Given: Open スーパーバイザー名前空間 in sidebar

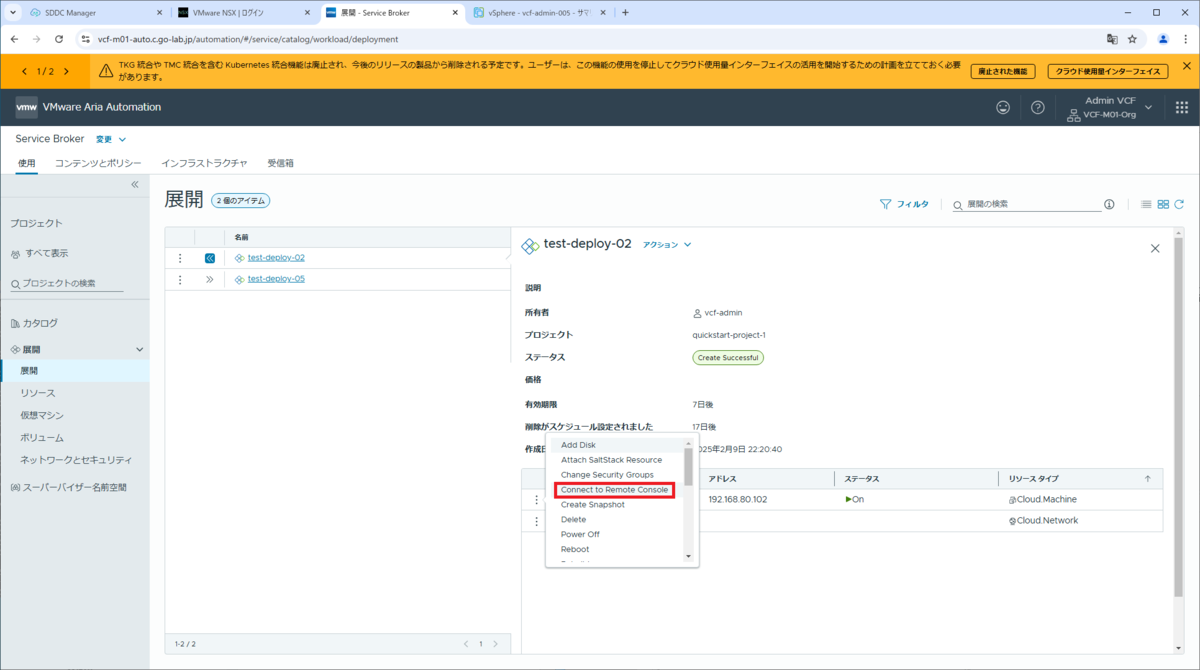Looking at the screenshot, I should click(75, 487).
